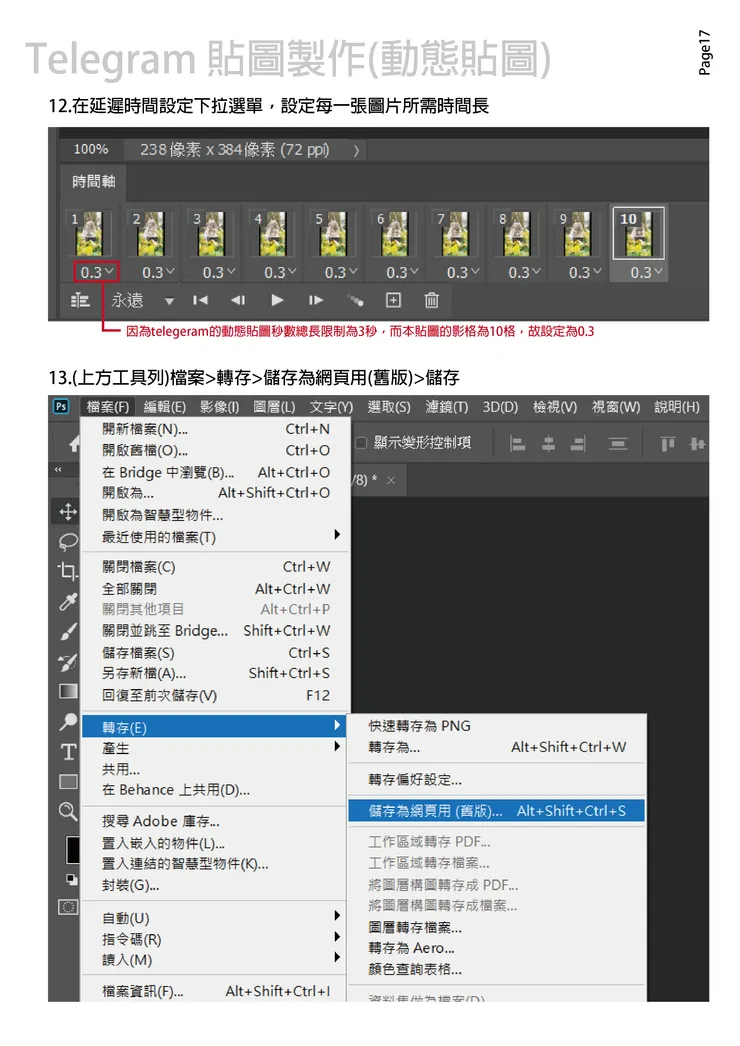Click the foreground black color swatch
The width and height of the screenshot is (740, 1046).
(x=72, y=850)
